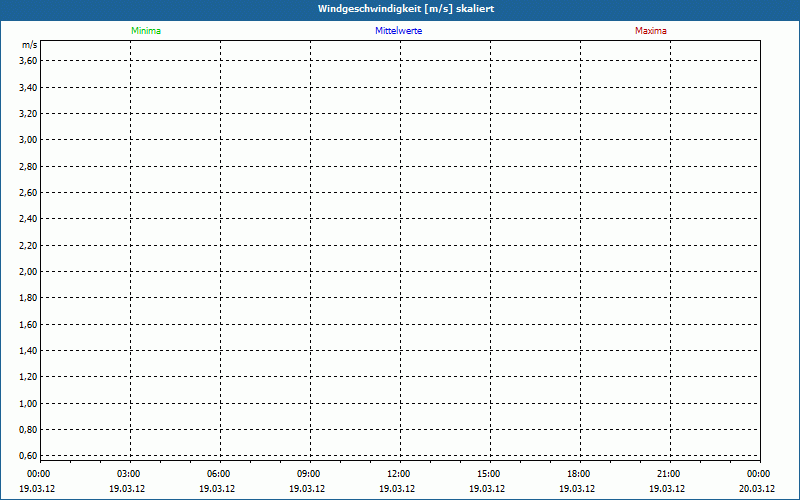Click the 1,60 y-axis value

tap(28, 324)
